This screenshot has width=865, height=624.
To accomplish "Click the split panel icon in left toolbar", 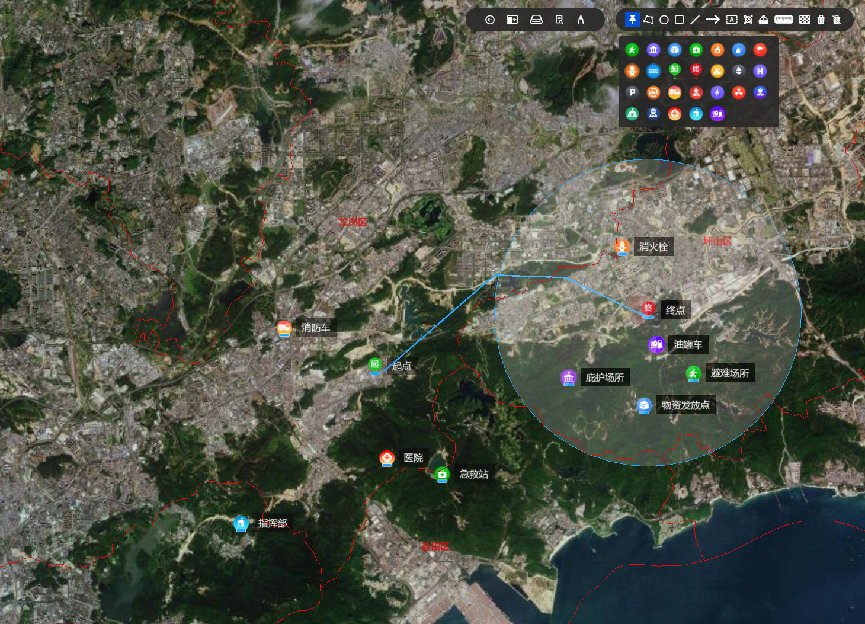I will [x=512, y=20].
